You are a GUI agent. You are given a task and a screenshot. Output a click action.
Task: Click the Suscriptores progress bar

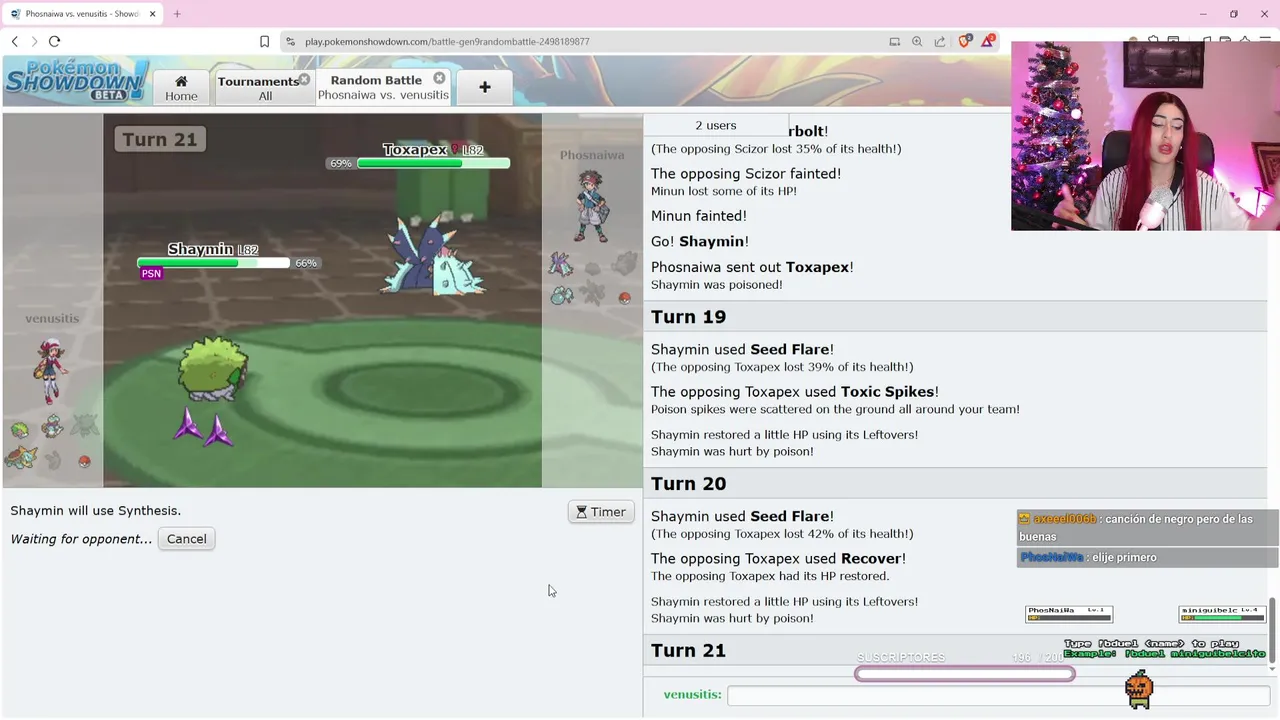[x=965, y=674]
